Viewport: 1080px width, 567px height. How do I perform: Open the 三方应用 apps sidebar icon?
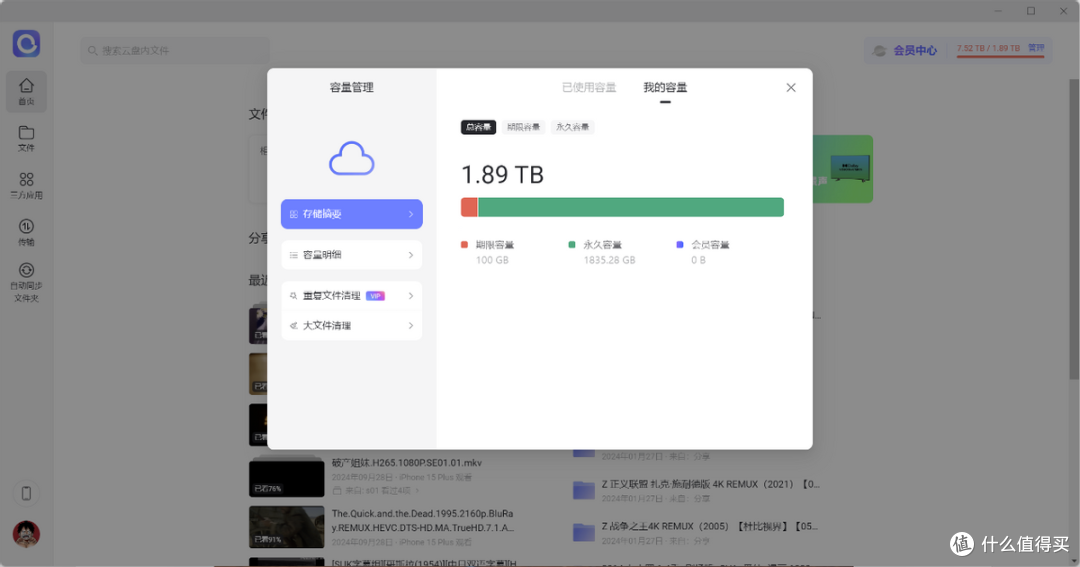click(x=26, y=186)
